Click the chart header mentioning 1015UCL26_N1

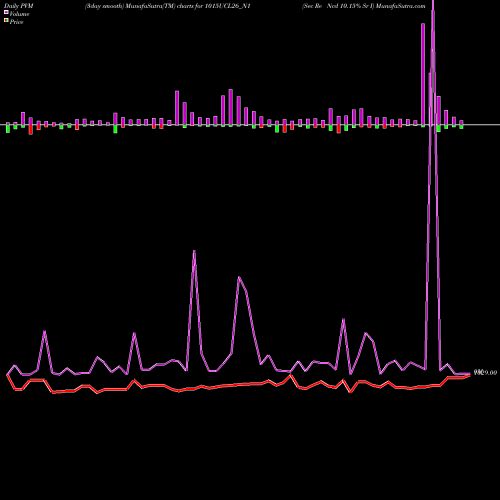(168, 6)
